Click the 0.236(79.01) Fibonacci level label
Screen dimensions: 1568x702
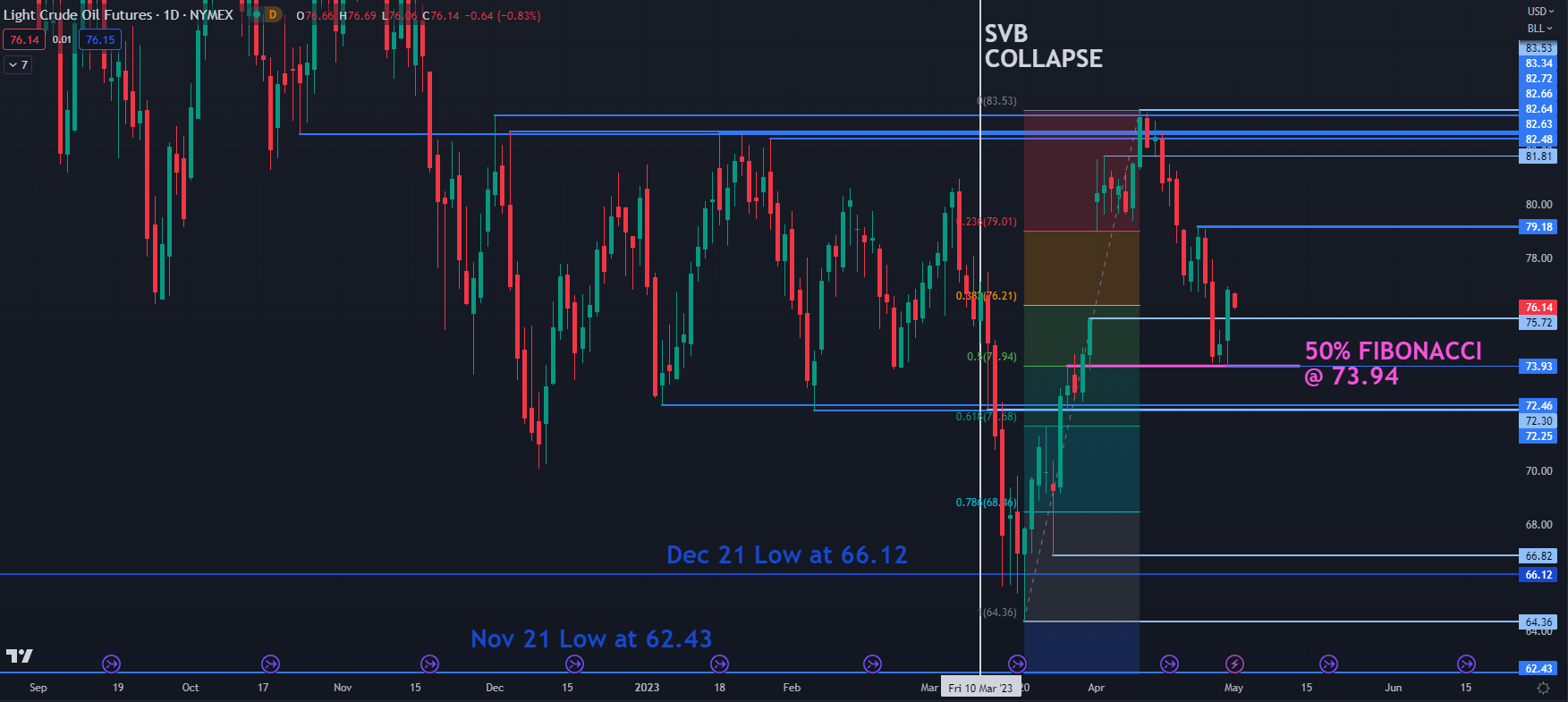coord(987,222)
